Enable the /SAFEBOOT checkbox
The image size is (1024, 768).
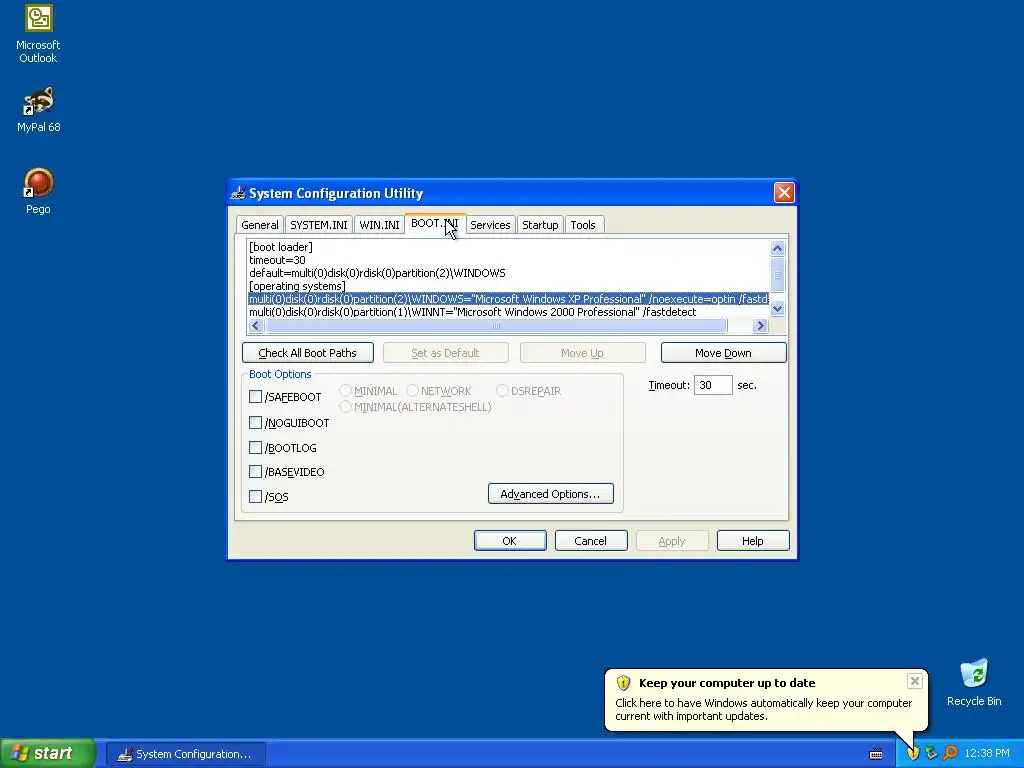[x=255, y=396]
